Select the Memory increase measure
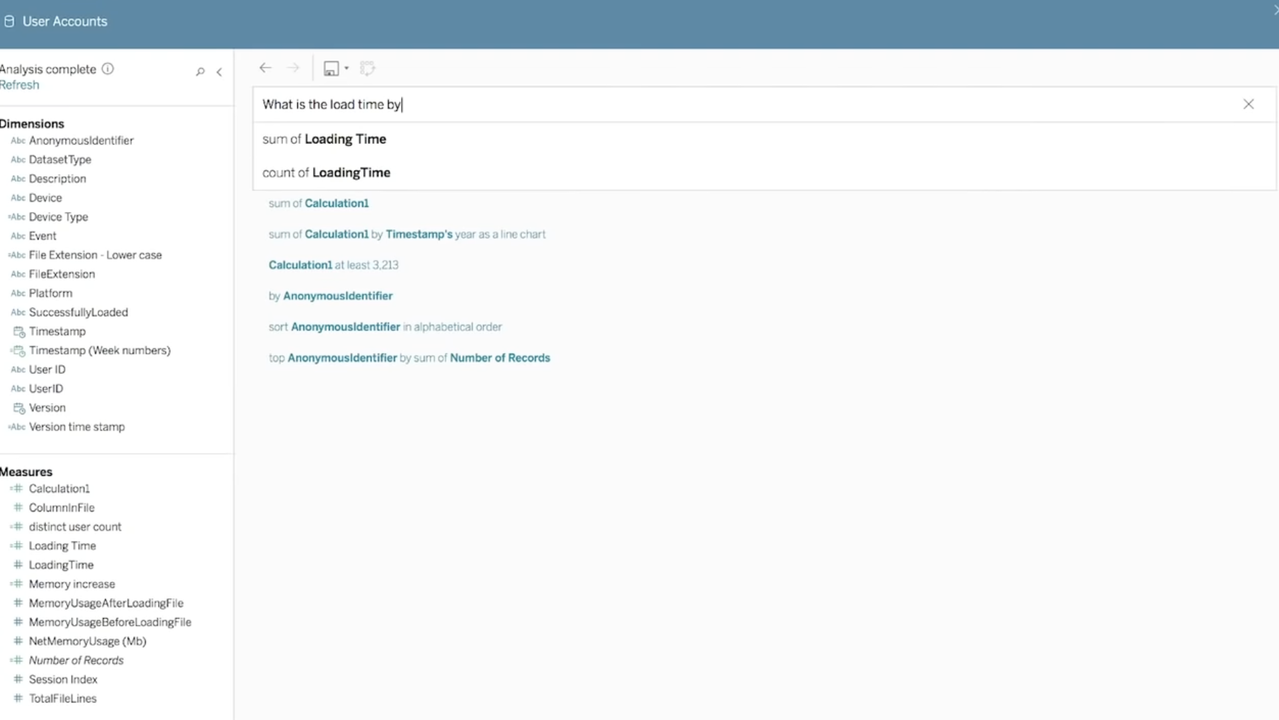This screenshot has width=1279, height=720. [71, 584]
